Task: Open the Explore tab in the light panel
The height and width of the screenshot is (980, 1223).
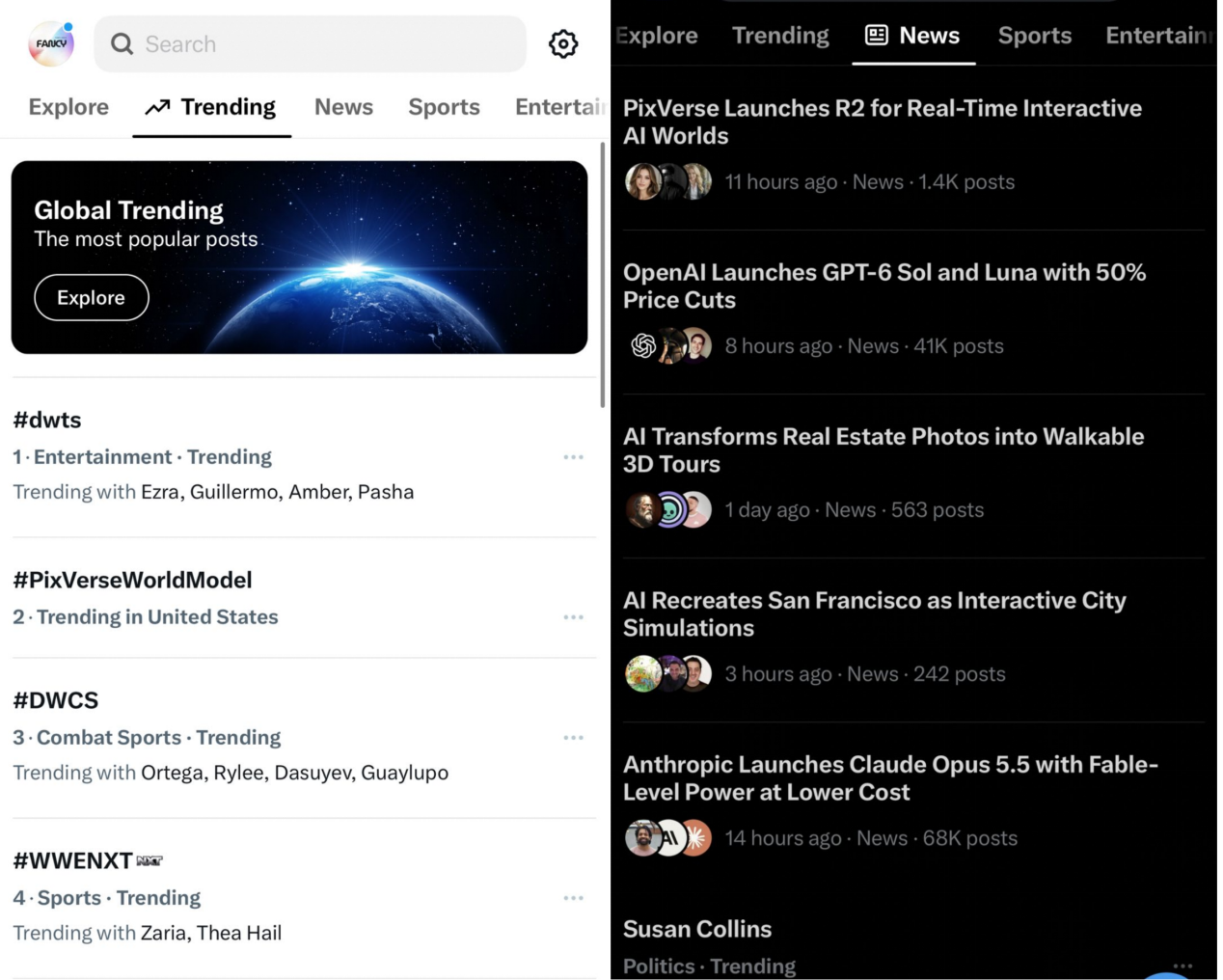Action: (68, 107)
